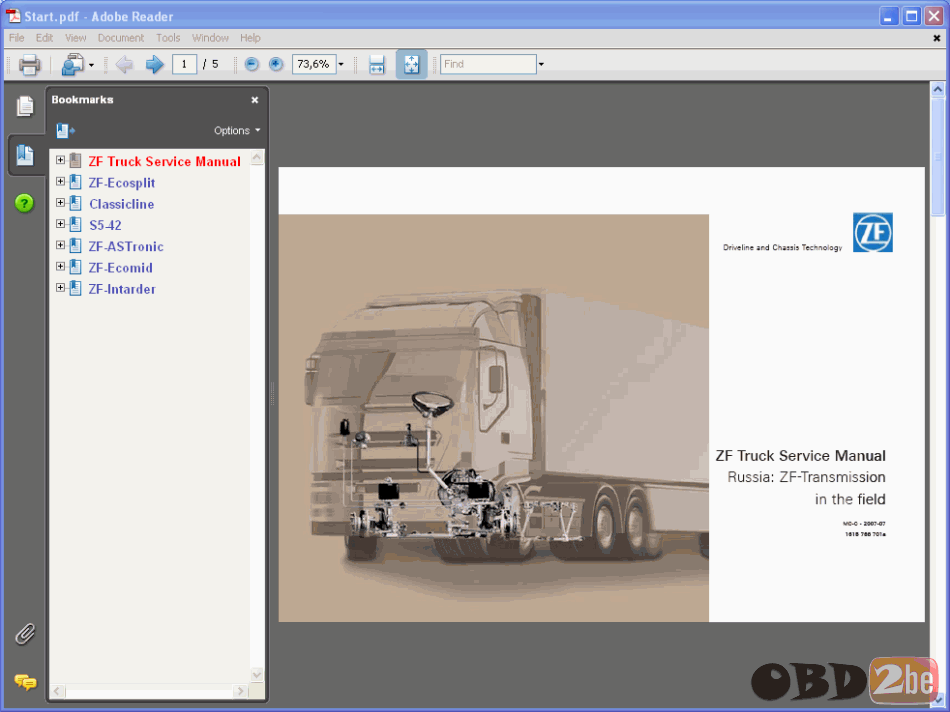Select the Bookmarks panel icon
The height and width of the screenshot is (712, 950).
(x=25, y=155)
